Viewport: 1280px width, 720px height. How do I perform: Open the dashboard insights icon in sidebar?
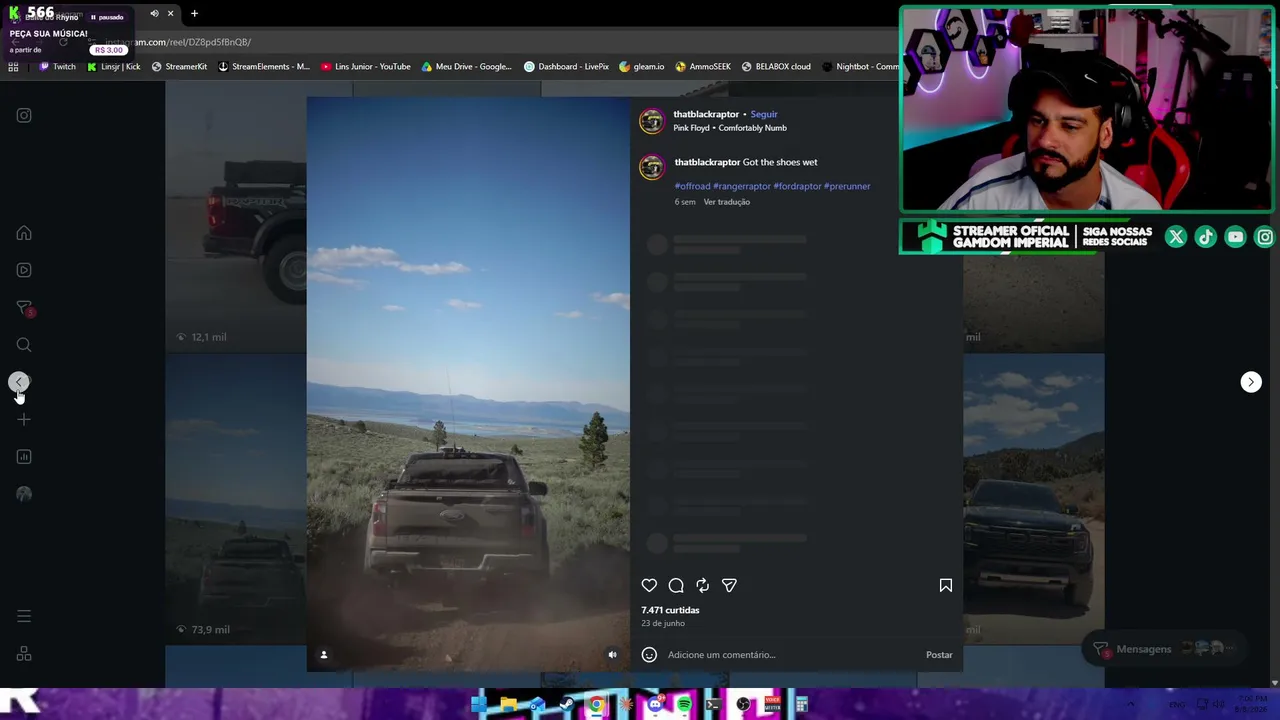click(24, 457)
